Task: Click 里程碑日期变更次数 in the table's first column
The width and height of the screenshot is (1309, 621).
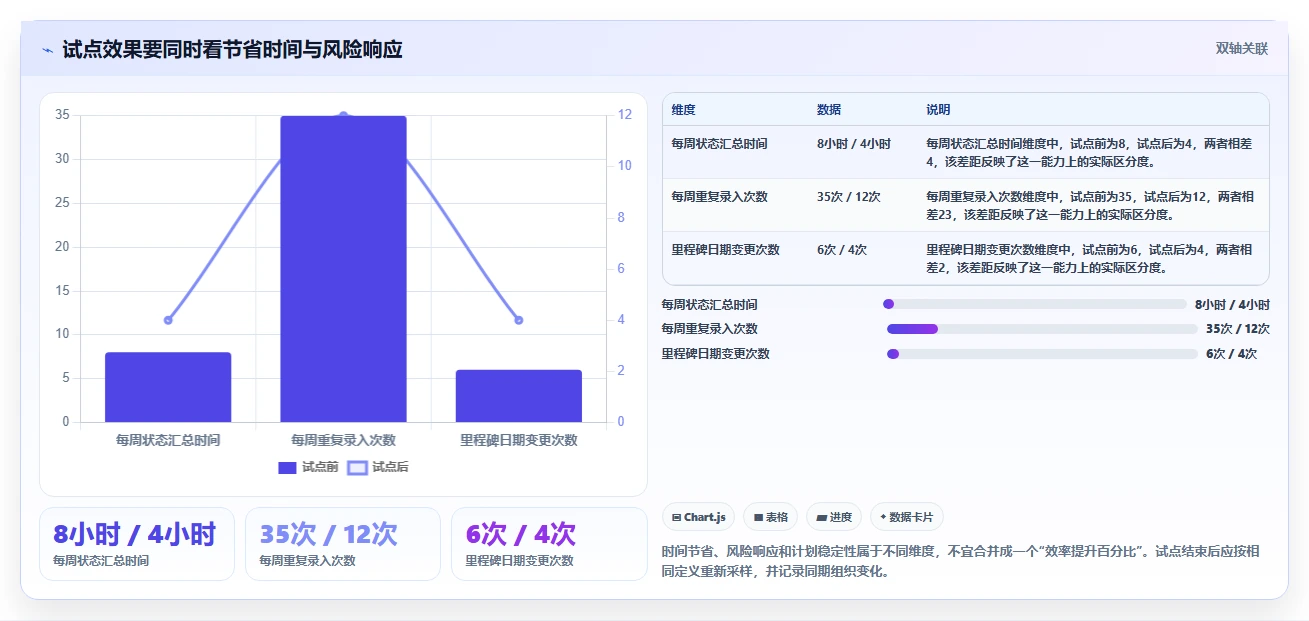Action: pyautogui.click(x=726, y=250)
